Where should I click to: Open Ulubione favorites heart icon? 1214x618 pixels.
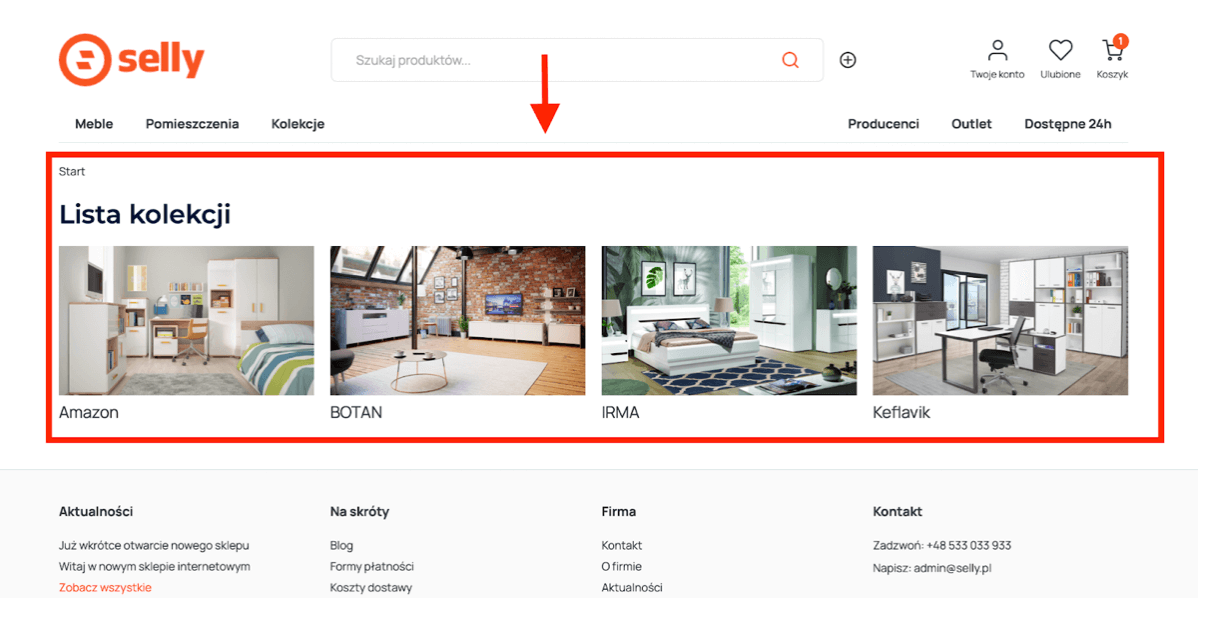pyautogui.click(x=1060, y=58)
